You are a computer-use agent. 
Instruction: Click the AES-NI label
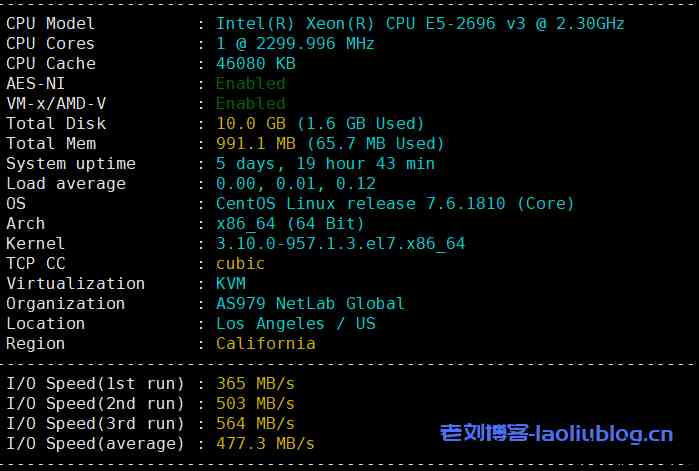[35, 83]
